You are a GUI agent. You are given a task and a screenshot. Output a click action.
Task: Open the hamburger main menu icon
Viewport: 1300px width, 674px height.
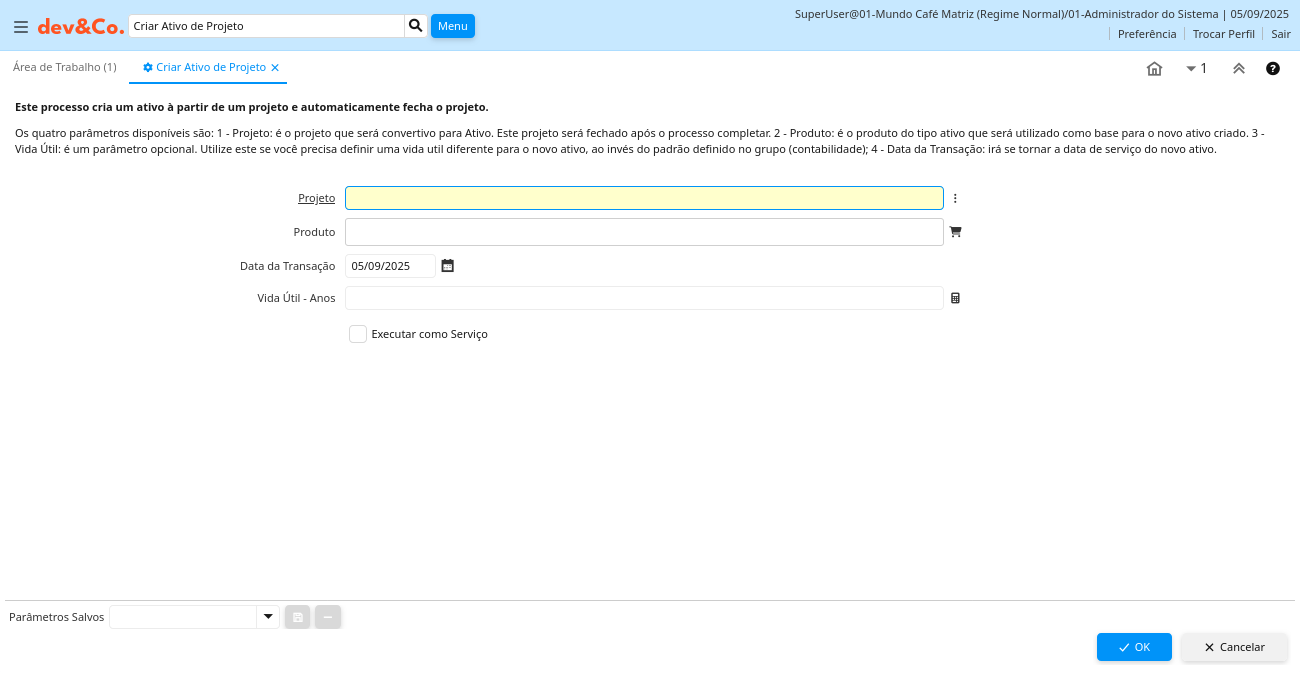(21, 27)
